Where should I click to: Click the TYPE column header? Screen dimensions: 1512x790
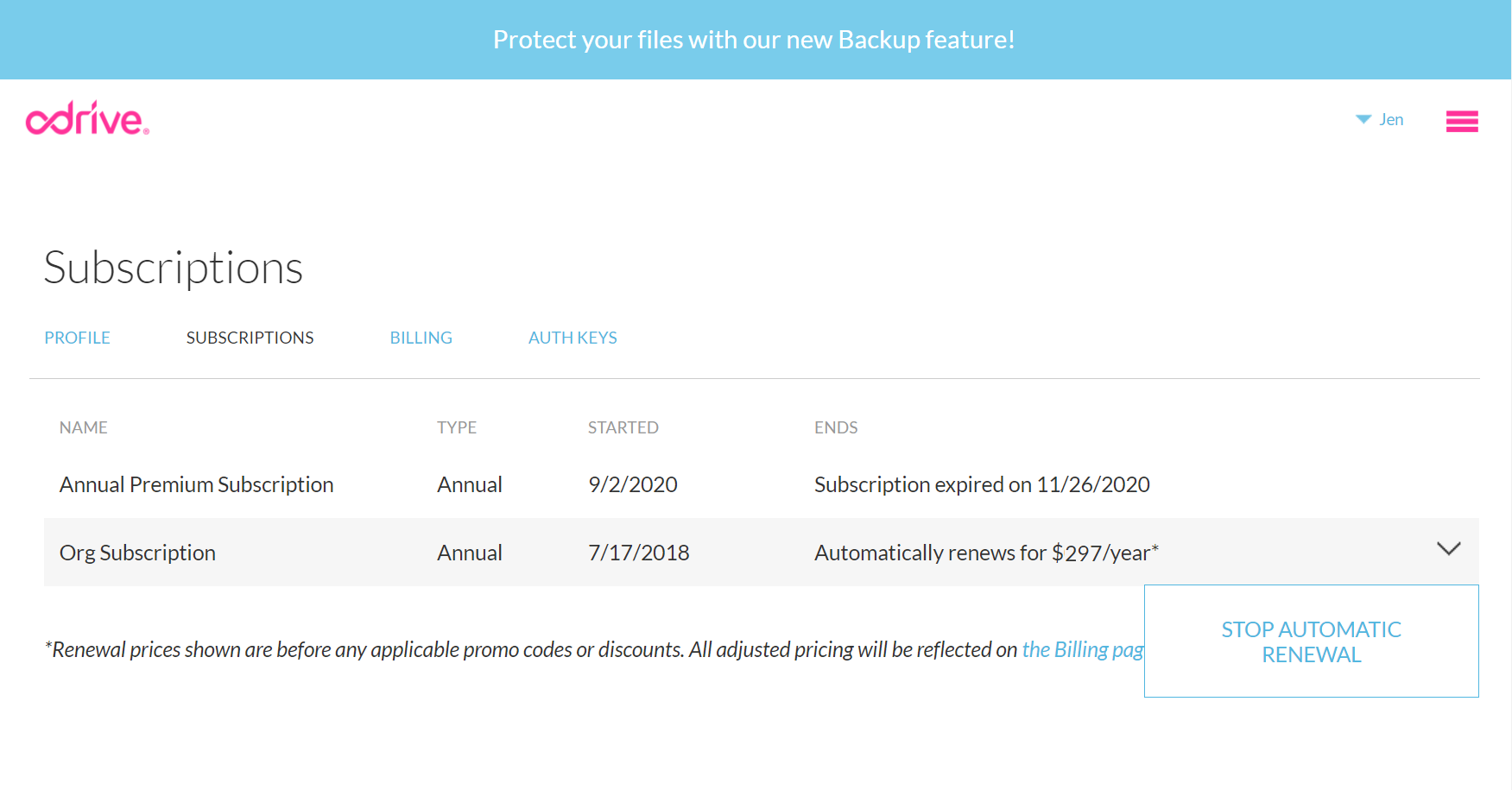click(x=457, y=427)
